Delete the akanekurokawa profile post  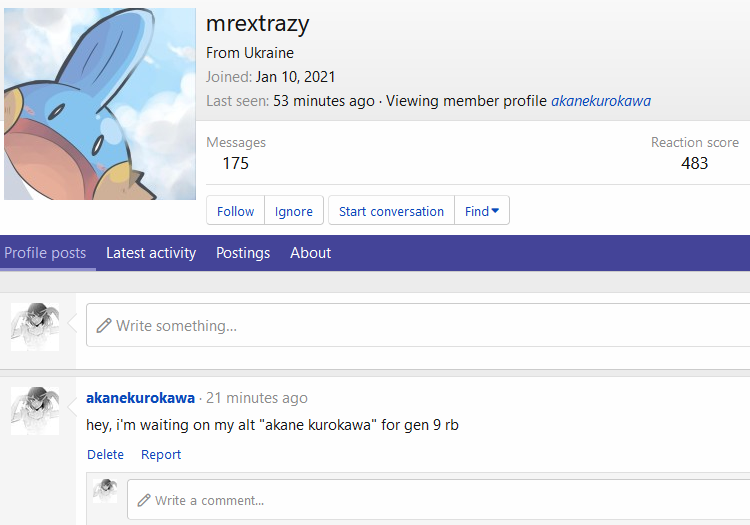point(105,454)
